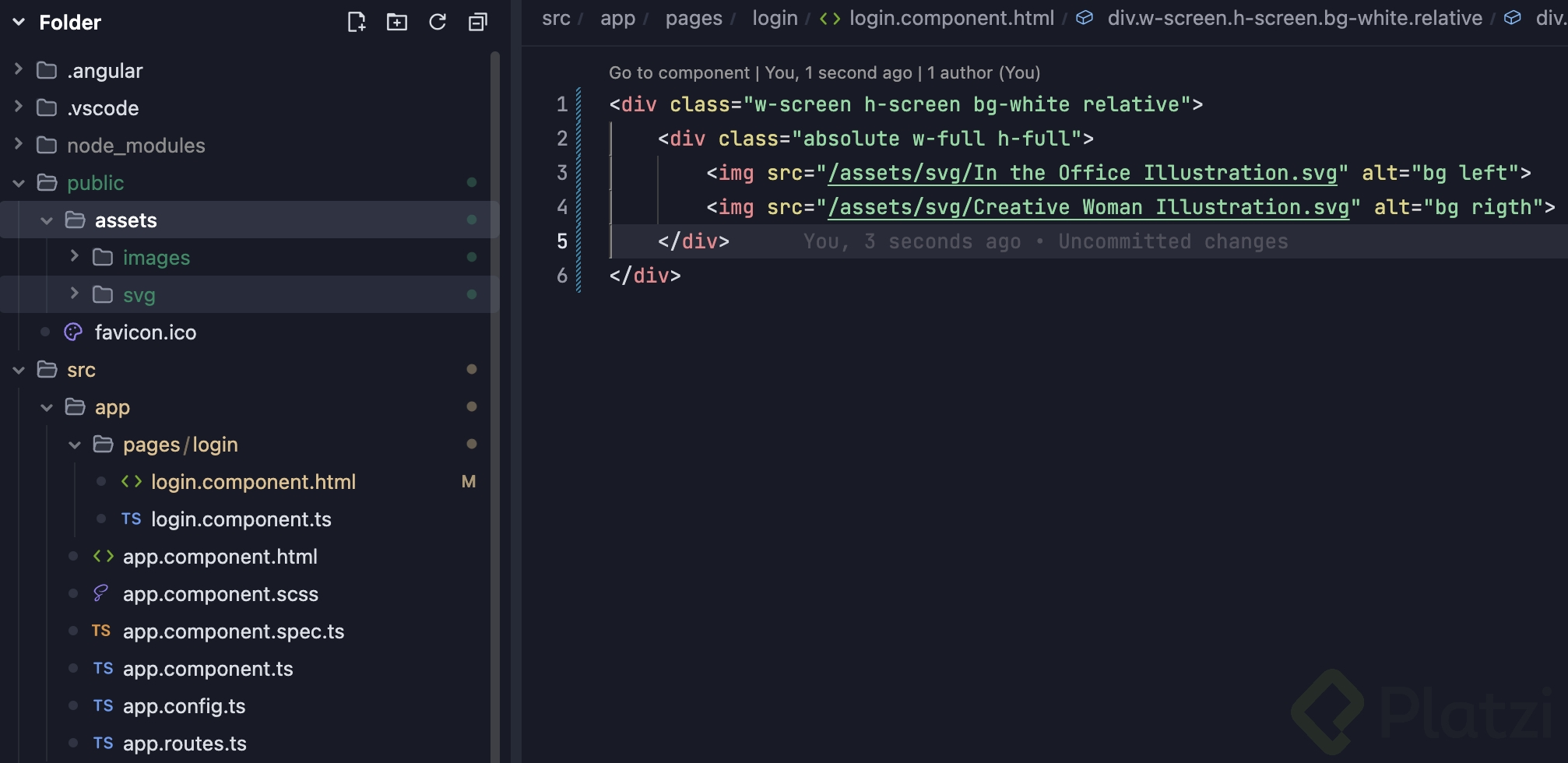Click the TS icon of app.component.ts
The height and width of the screenshot is (763, 1568).
point(103,668)
